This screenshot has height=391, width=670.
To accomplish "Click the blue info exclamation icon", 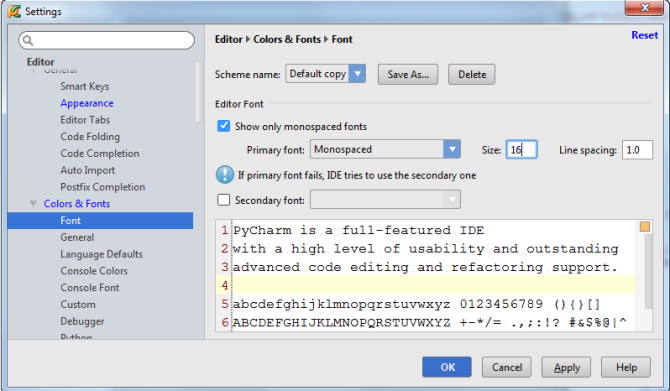I will [225, 175].
